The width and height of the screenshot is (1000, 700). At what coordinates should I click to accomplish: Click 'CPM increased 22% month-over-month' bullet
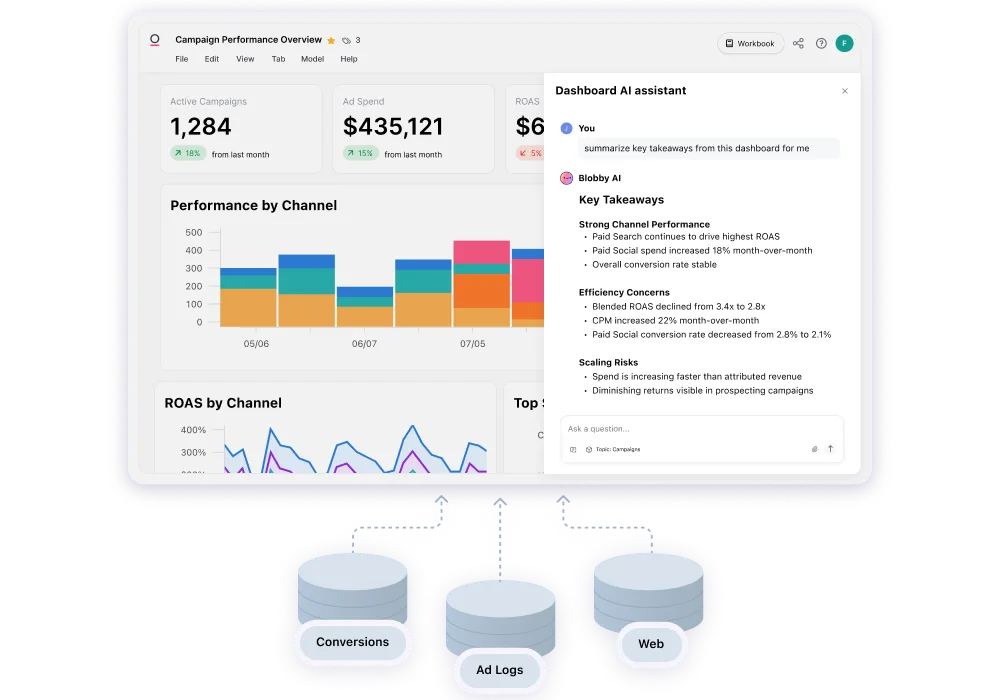pyautogui.click(x=675, y=321)
